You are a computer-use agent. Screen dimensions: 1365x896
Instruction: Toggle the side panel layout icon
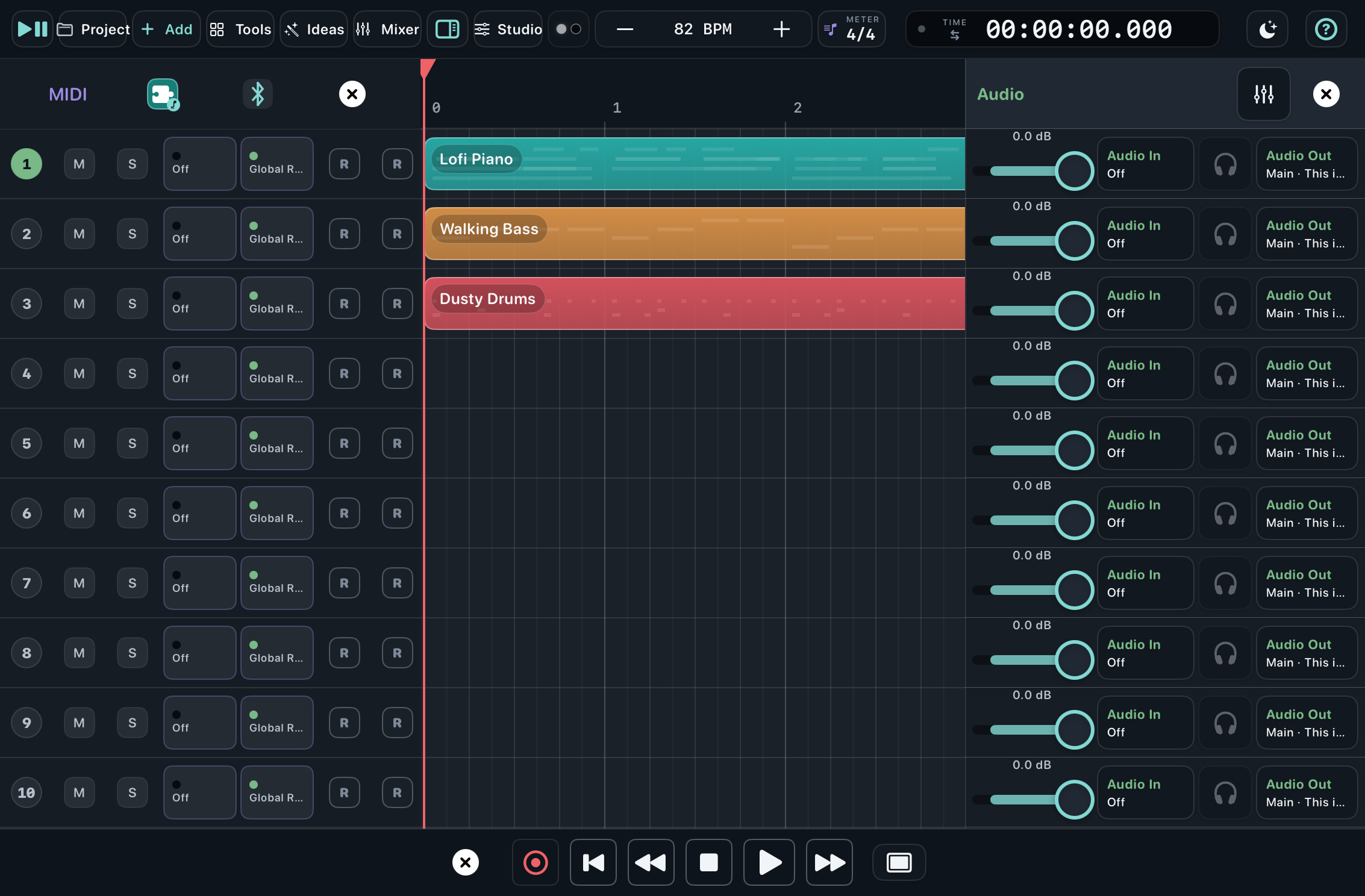pos(447,29)
